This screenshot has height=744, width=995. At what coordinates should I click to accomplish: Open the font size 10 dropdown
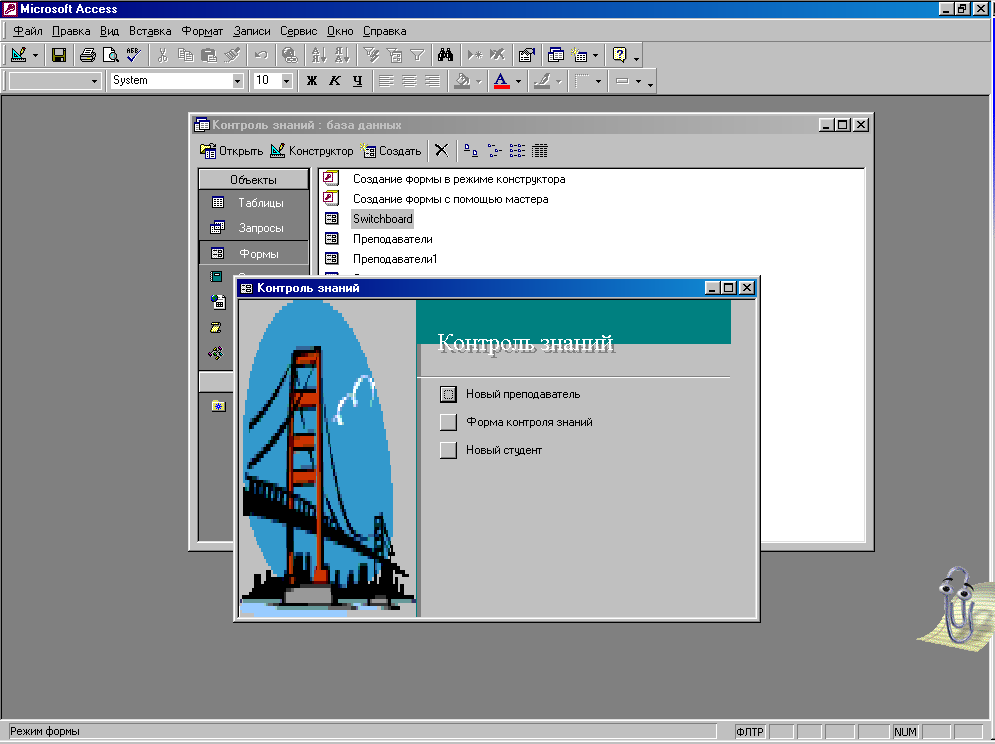coord(286,81)
